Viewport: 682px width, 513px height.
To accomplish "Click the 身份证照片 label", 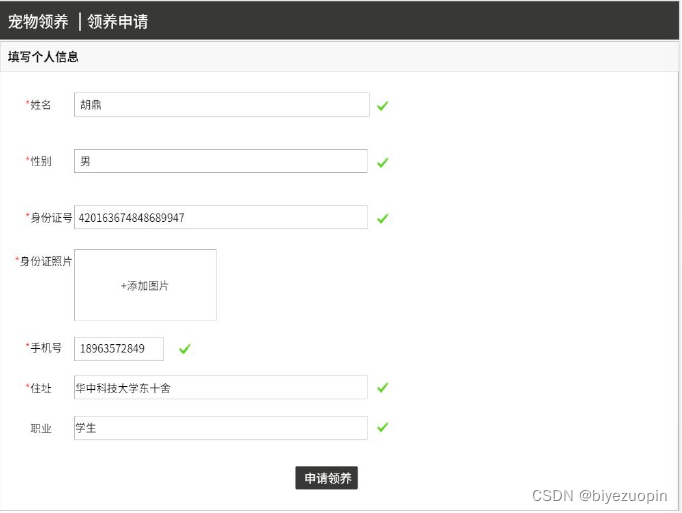I will [46, 261].
